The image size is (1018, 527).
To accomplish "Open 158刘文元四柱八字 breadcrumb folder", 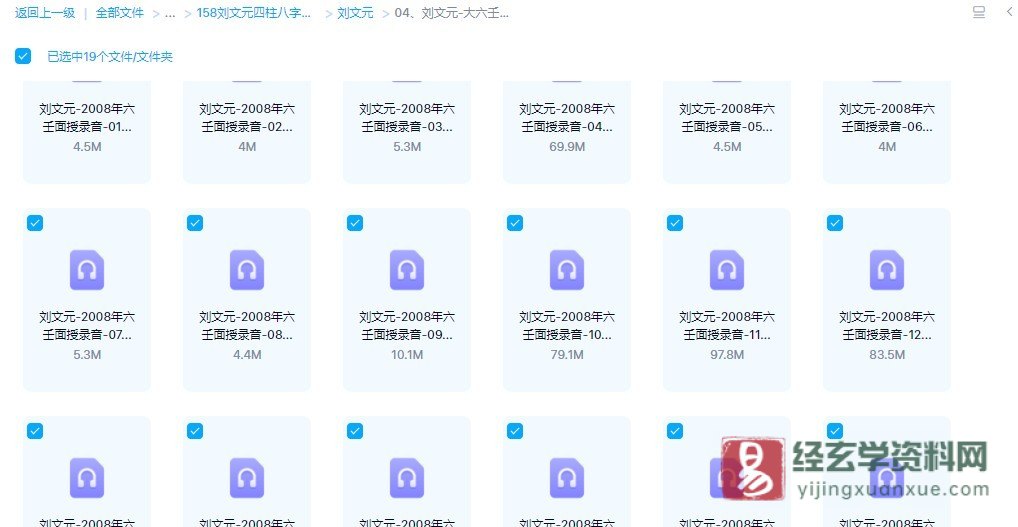I will click(254, 13).
